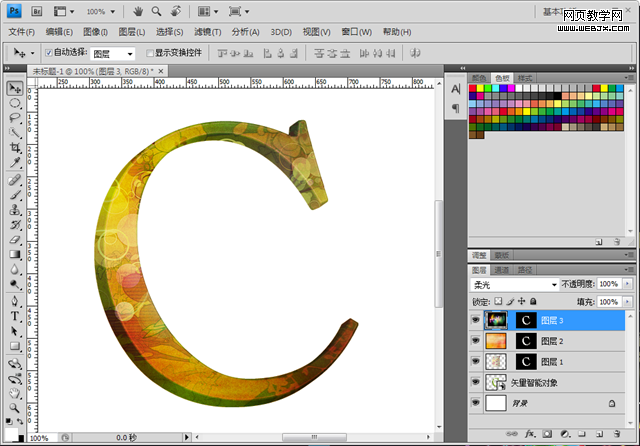
Task: Hide layer 图层 3 visibility eye
Action: coord(476,320)
